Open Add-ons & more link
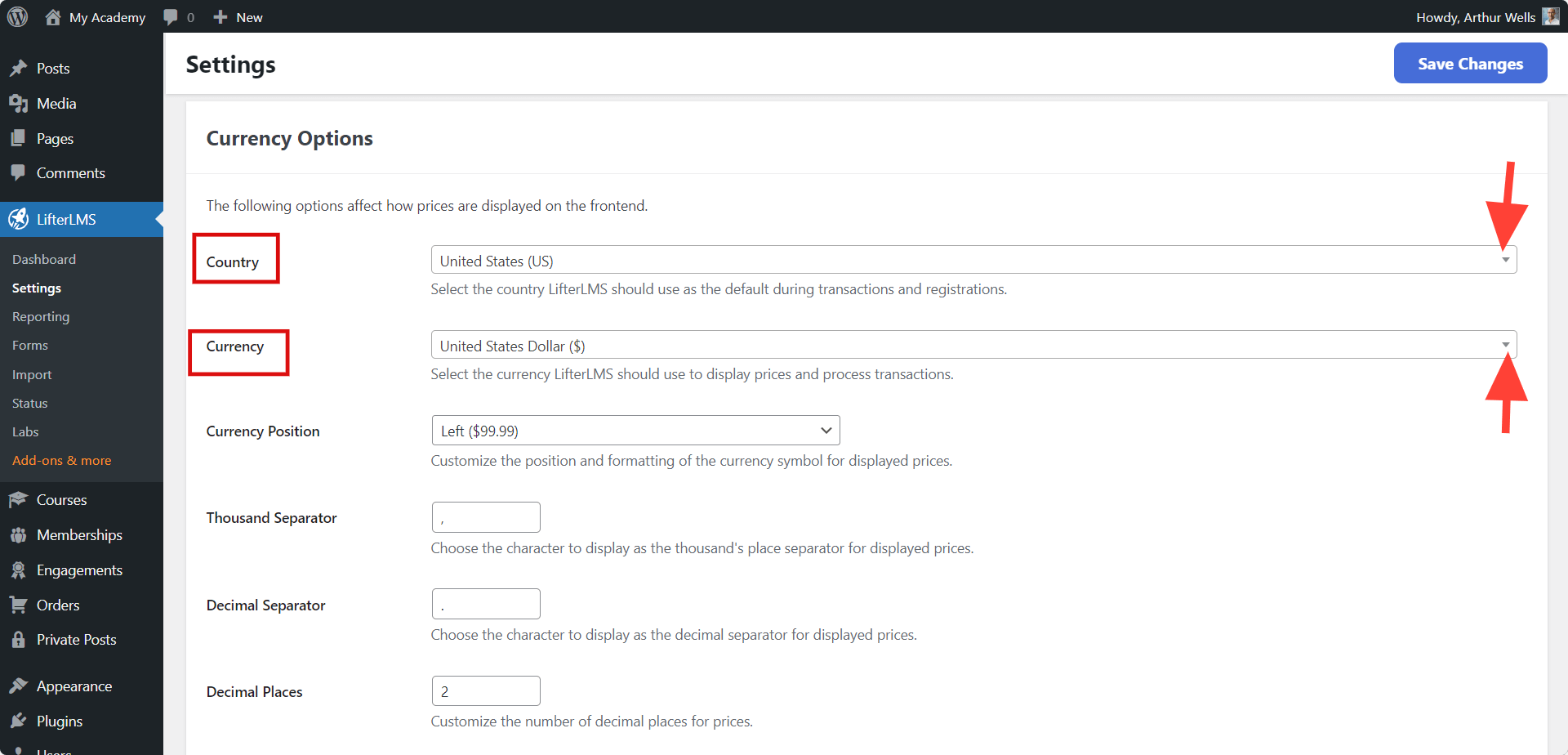This screenshot has height=755, width=1568. (x=62, y=461)
